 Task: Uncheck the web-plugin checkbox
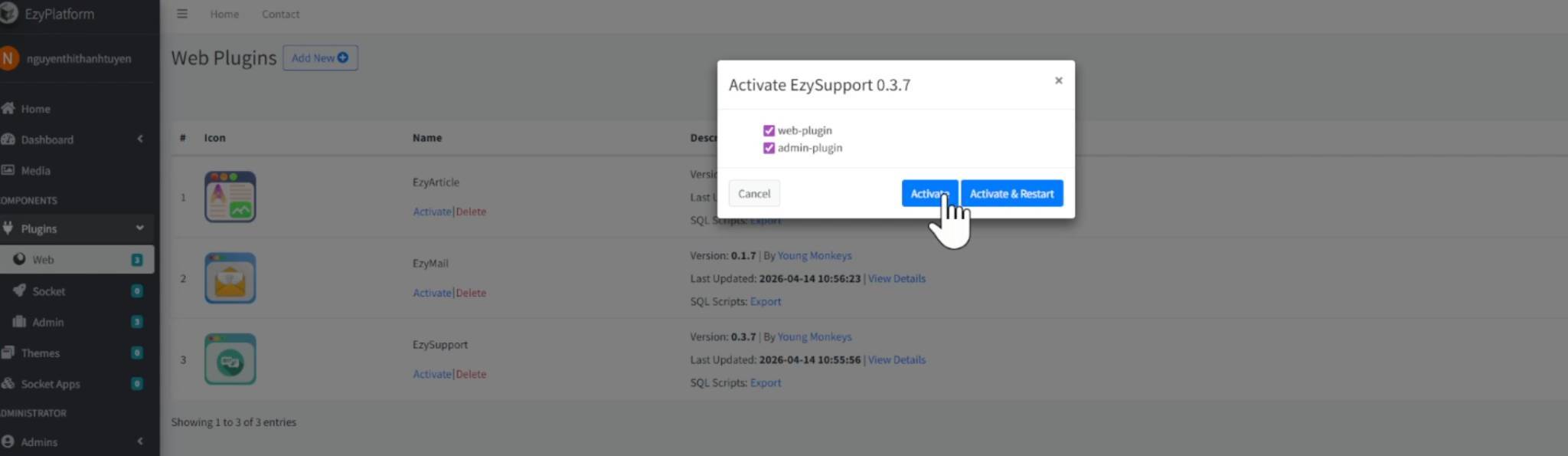(x=769, y=131)
